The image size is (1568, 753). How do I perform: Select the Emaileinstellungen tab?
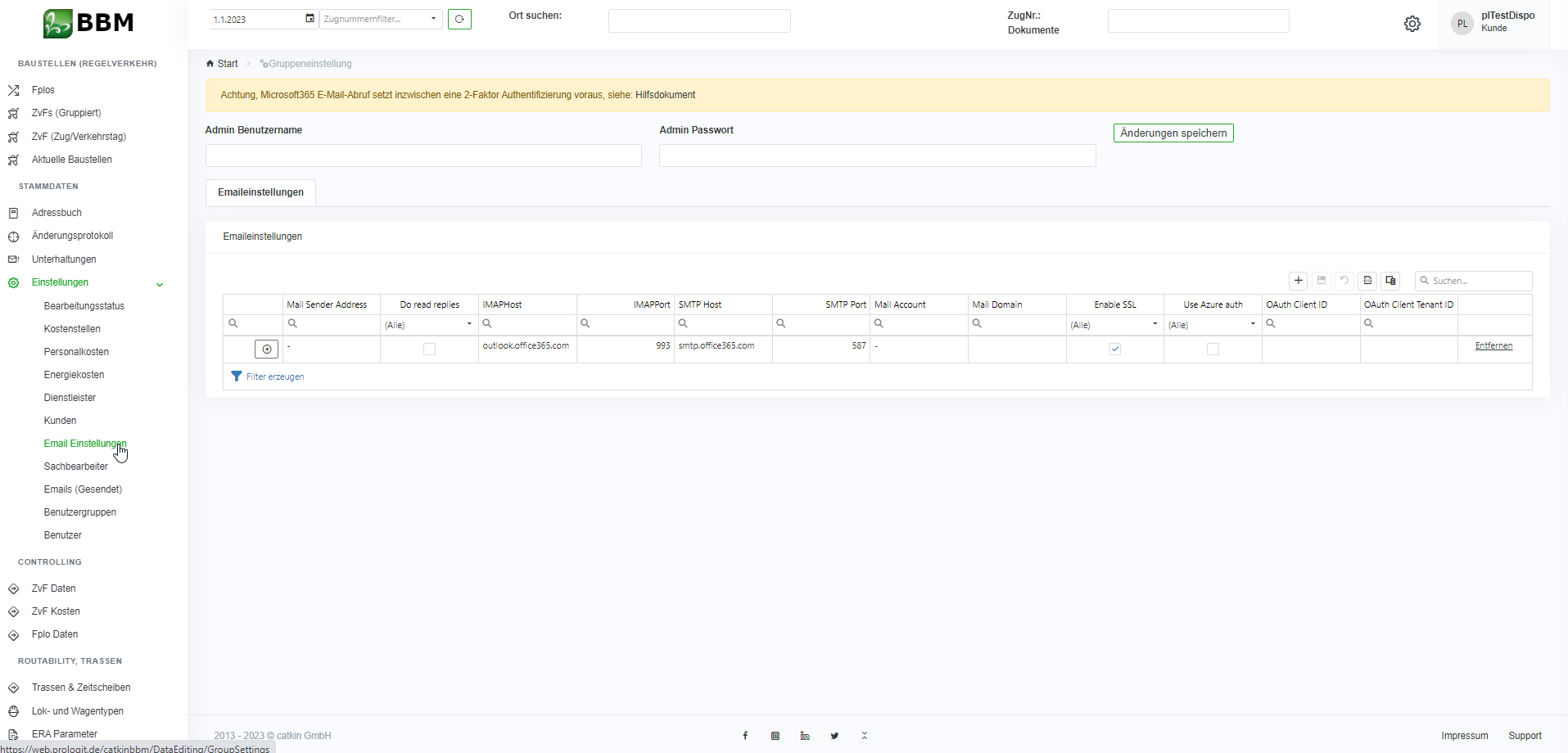(260, 192)
